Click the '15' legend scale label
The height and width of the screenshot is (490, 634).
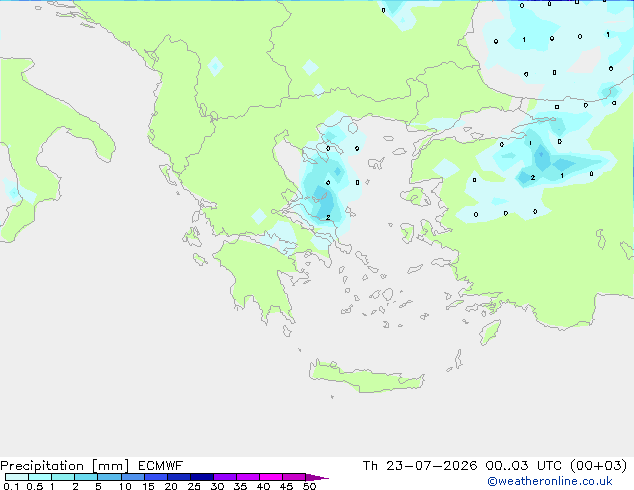tap(148, 486)
